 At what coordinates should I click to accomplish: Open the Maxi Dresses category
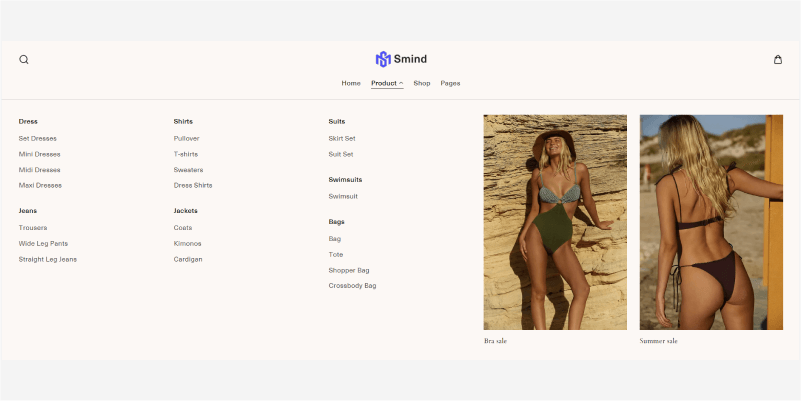(x=40, y=185)
